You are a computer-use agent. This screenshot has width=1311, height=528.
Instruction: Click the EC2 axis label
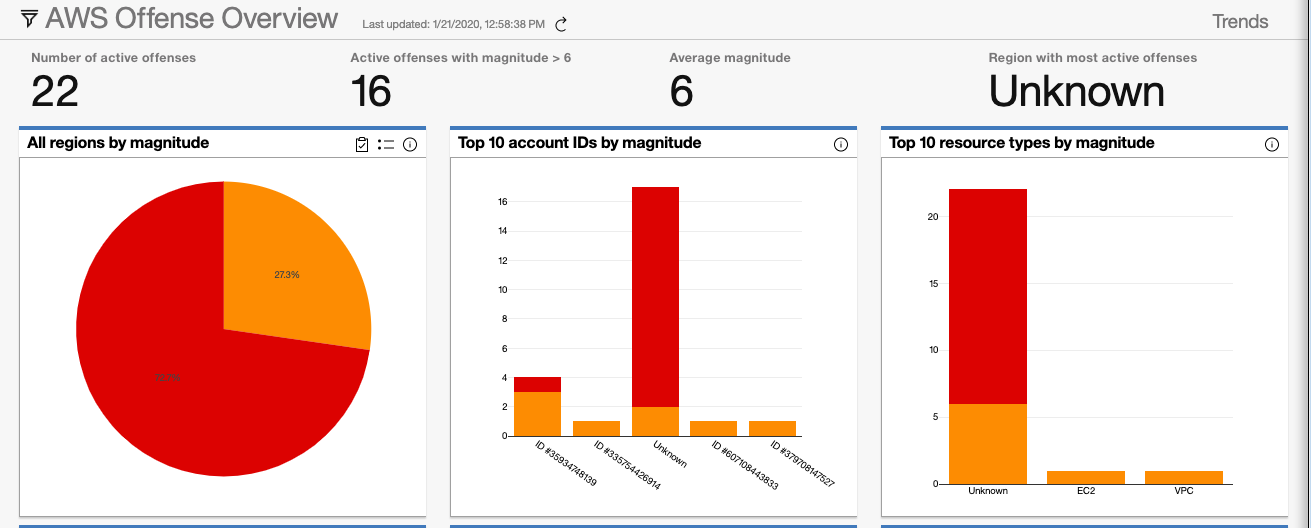click(x=1086, y=491)
